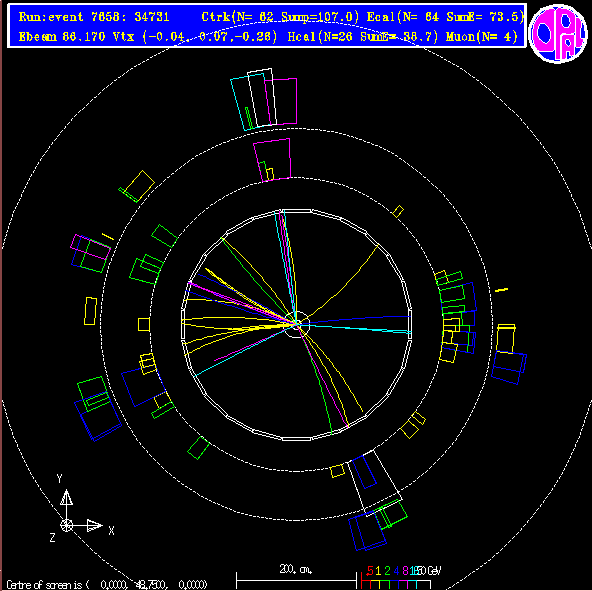592x591 pixels.
Task: Click the small yellow square left of tracker
Action: point(144,325)
